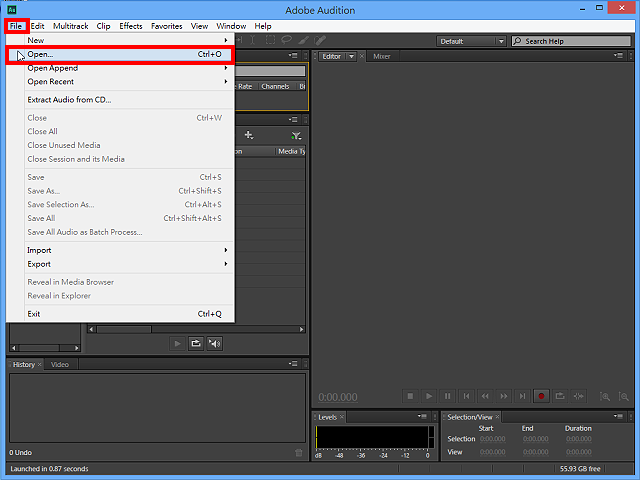This screenshot has height=480, width=640.
Task: Click the Selection End time value
Action: pyautogui.click(x=536, y=439)
